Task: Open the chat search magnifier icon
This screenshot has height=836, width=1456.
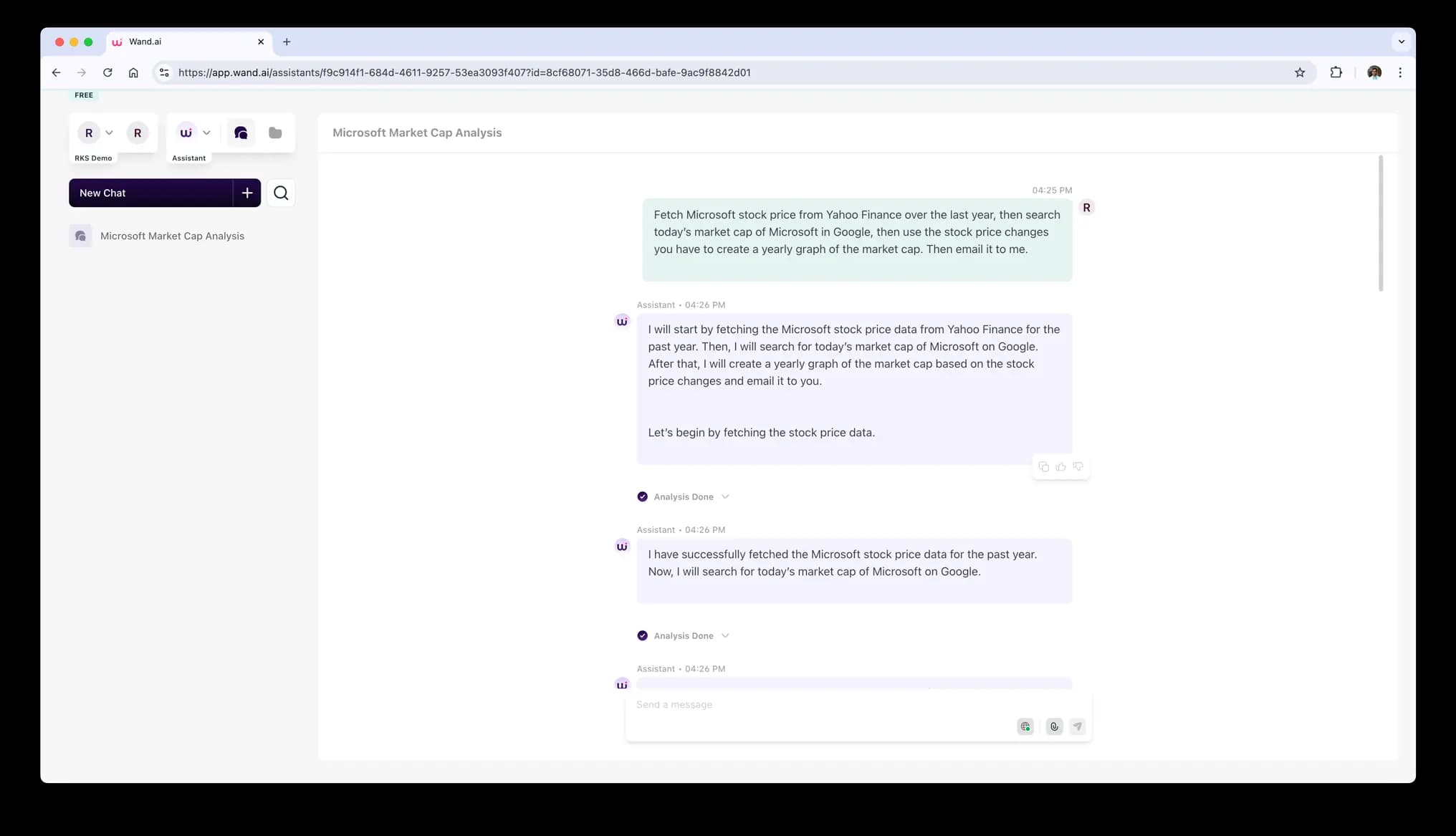Action: 281,193
